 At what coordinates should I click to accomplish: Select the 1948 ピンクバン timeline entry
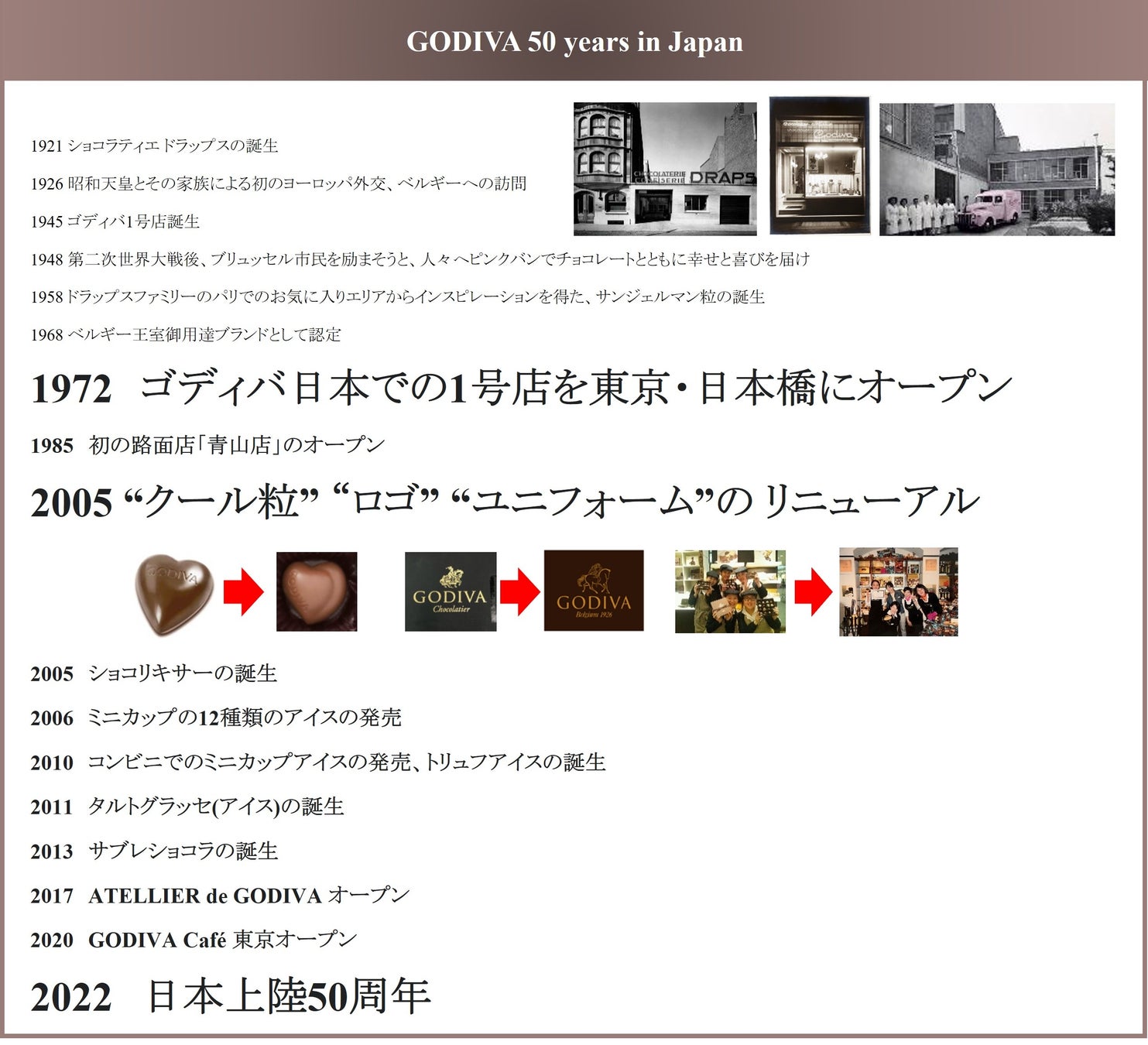coord(420,259)
